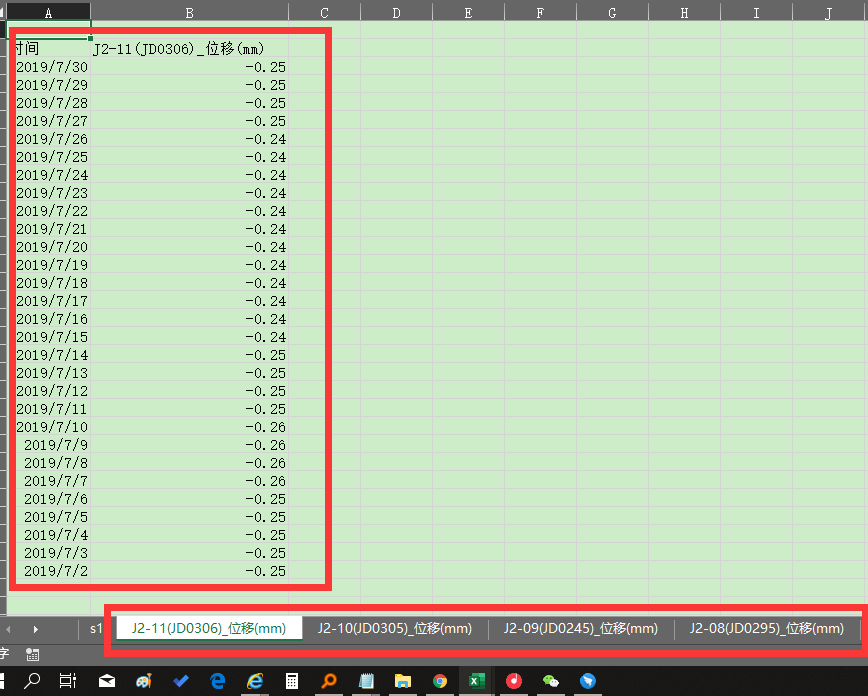
Task: Open Task View from the taskbar
Action: (x=67, y=680)
